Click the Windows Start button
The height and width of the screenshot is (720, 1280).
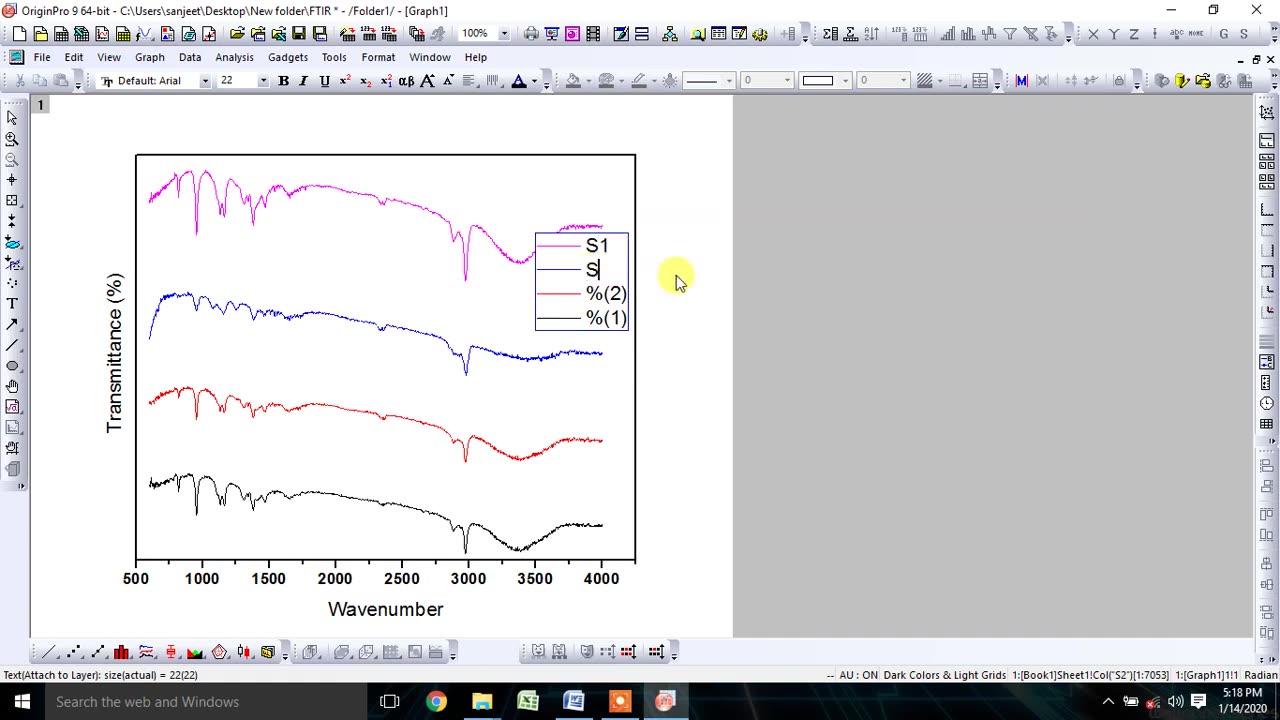22,702
